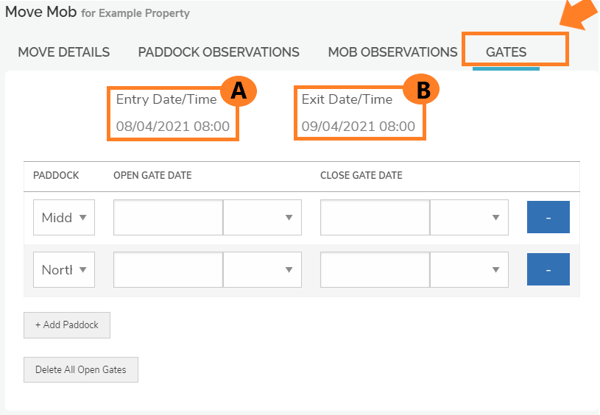Screen dimensions: 600x415
Task: Open the Paddock Observations tab
Action: click(218, 52)
